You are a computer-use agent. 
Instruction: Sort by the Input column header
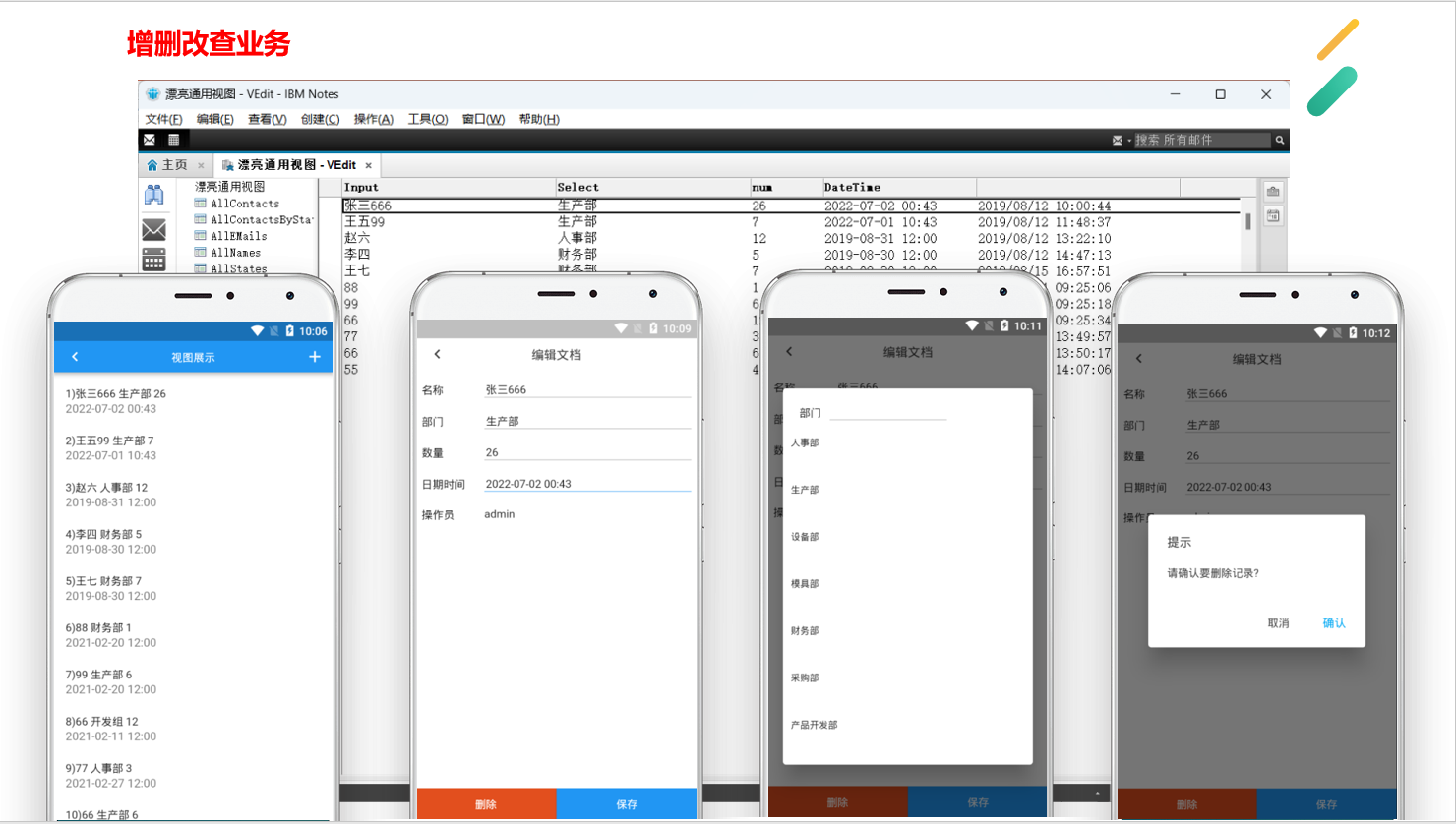(449, 187)
